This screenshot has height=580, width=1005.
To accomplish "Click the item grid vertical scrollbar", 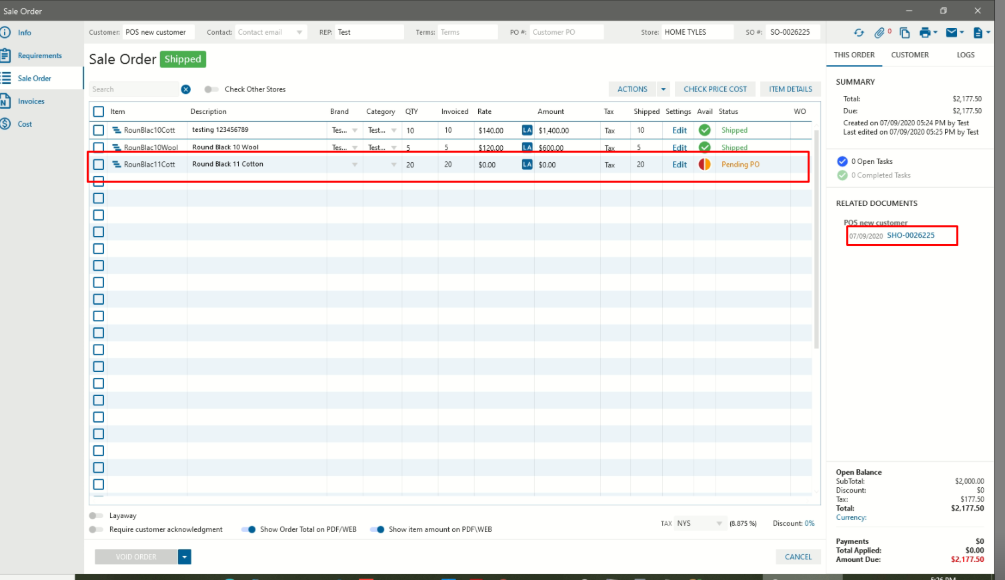I will click(x=816, y=239).
